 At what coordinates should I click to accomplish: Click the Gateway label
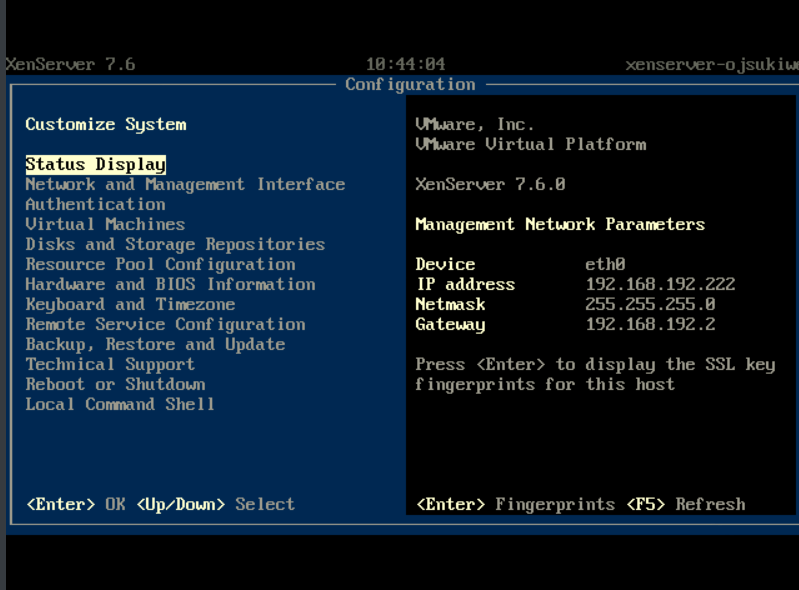(x=450, y=325)
